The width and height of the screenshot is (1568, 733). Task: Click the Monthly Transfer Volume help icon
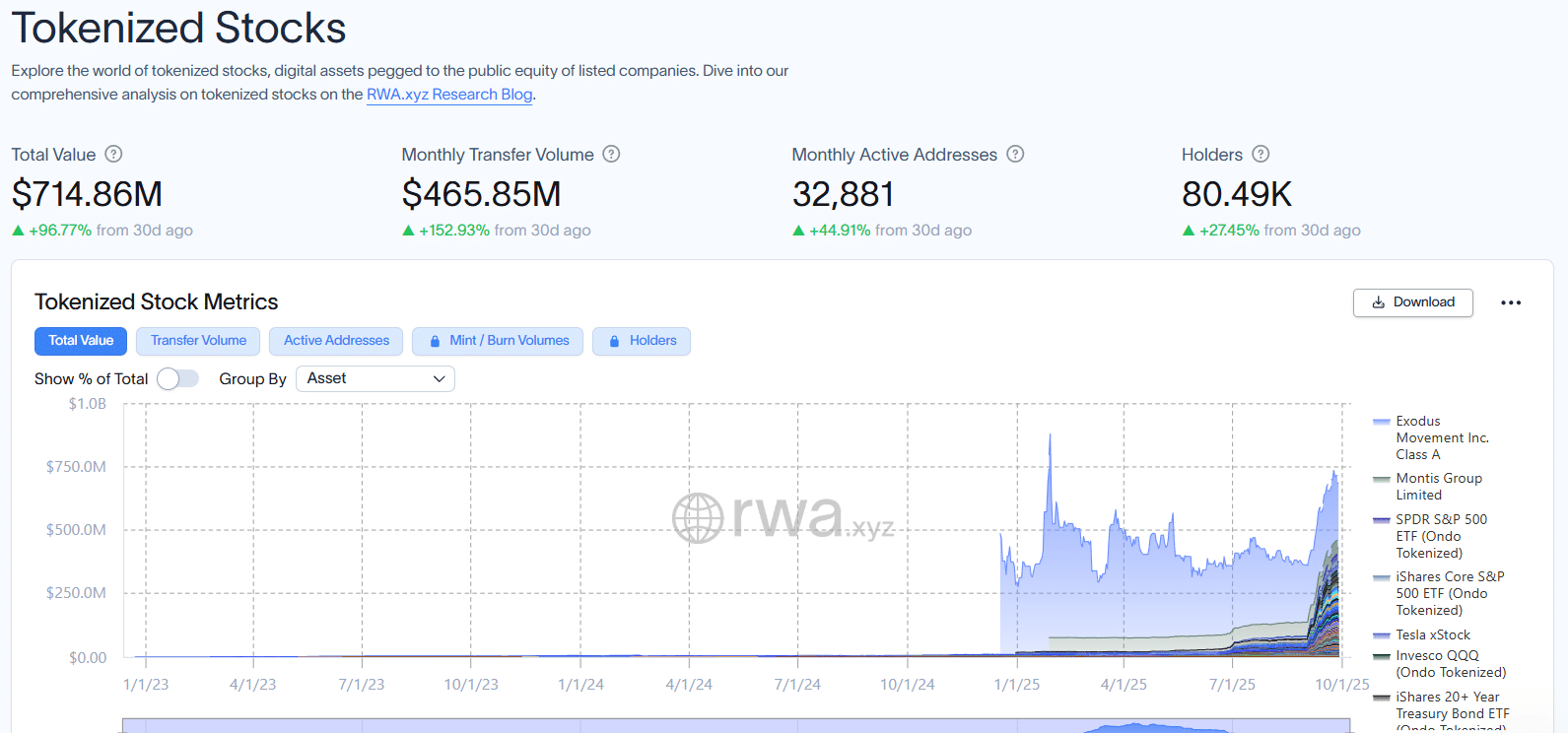tap(611, 154)
